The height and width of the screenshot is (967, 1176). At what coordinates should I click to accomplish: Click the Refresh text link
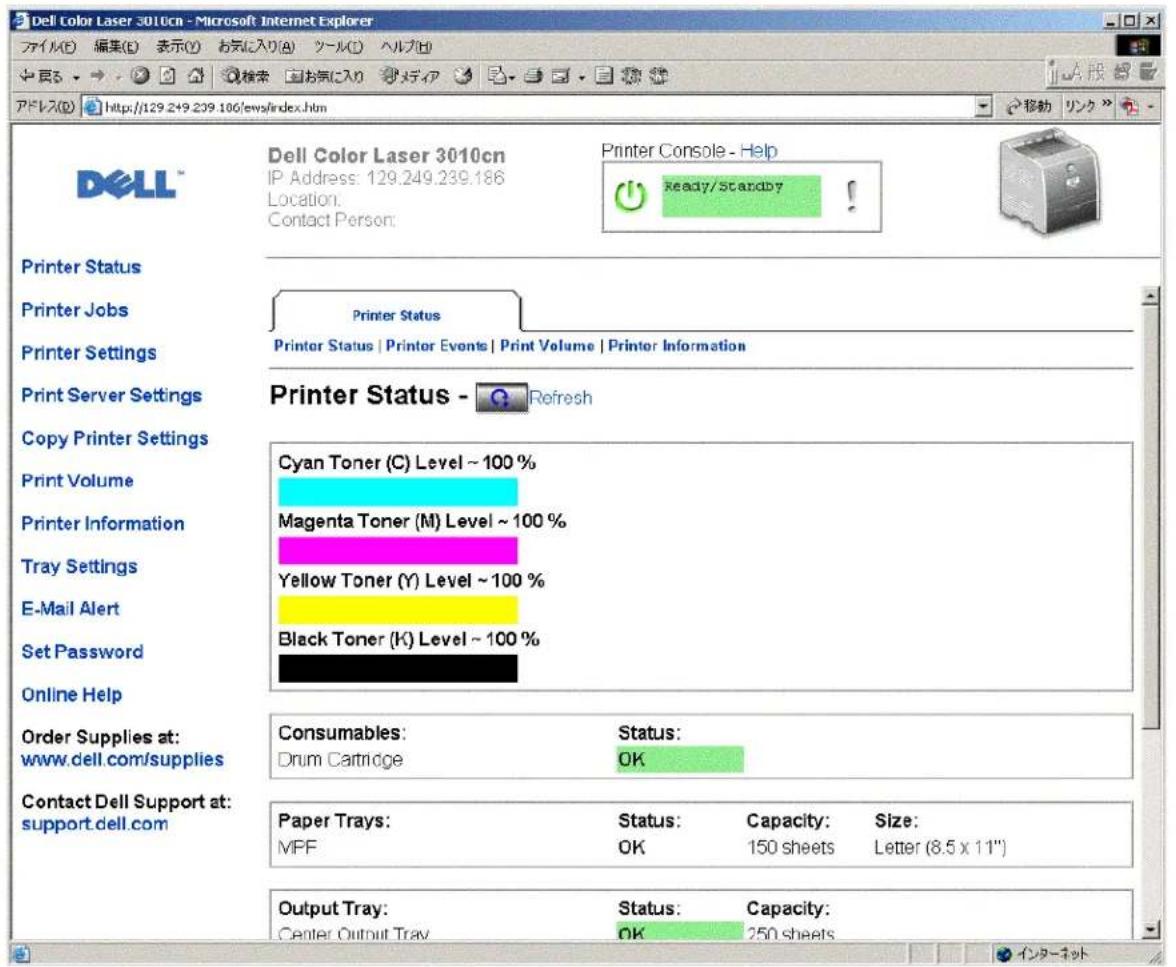[x=560, y=398]
